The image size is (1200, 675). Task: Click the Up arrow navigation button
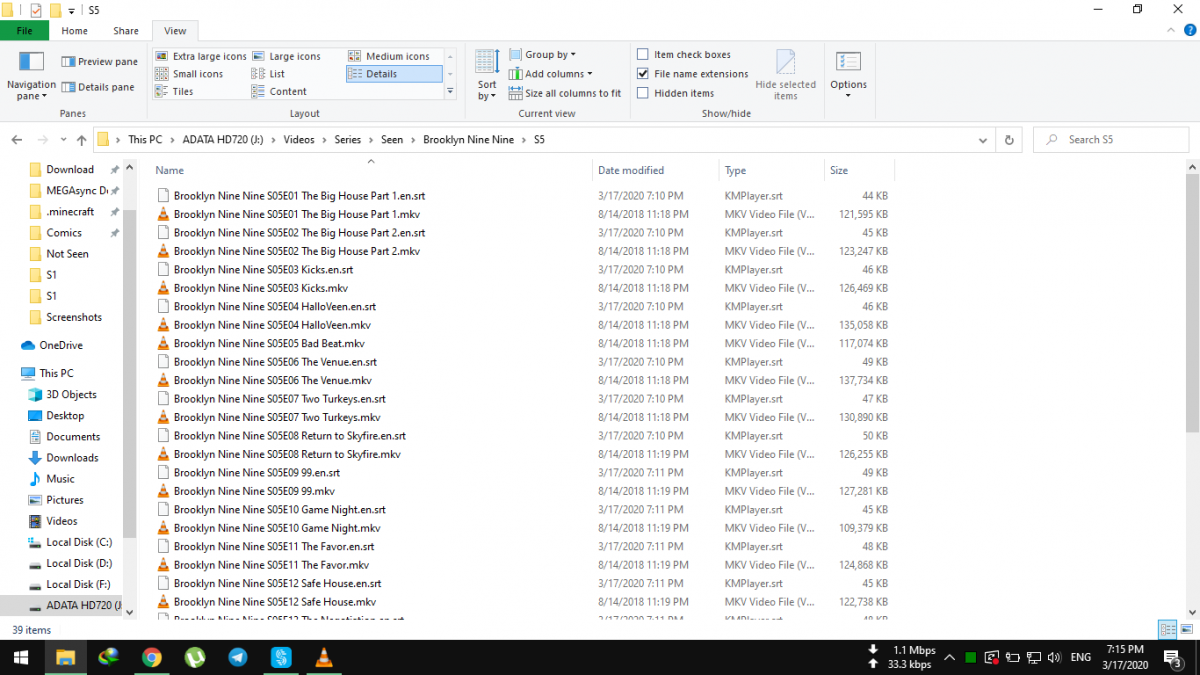coord(81,140)
